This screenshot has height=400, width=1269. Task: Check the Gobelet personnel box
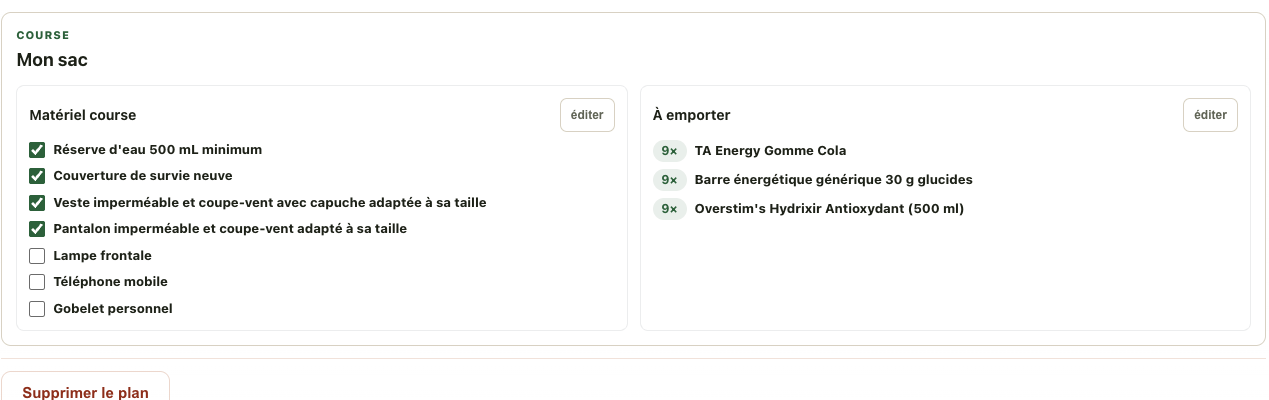tap(37, 309)
